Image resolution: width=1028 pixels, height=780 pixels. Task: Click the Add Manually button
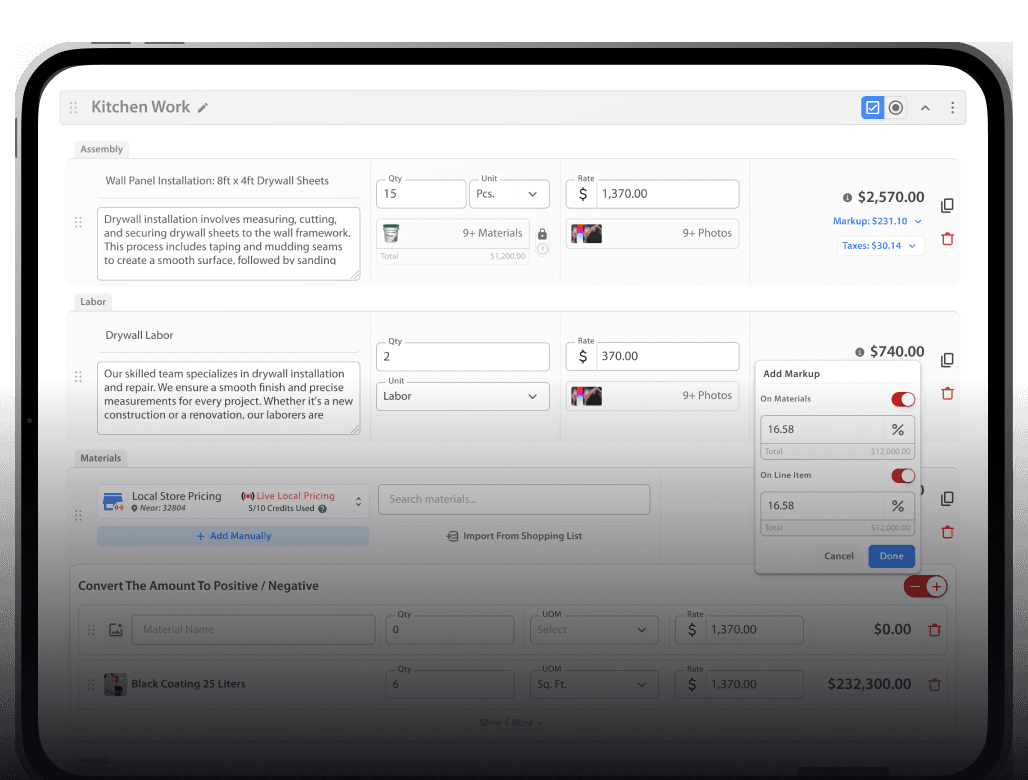(x=233, y=536)
